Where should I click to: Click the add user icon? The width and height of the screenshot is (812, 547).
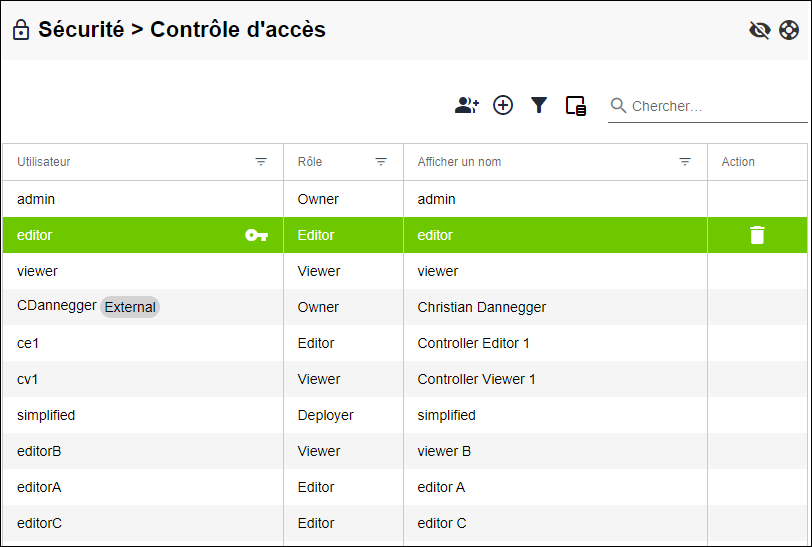point(467,105)
